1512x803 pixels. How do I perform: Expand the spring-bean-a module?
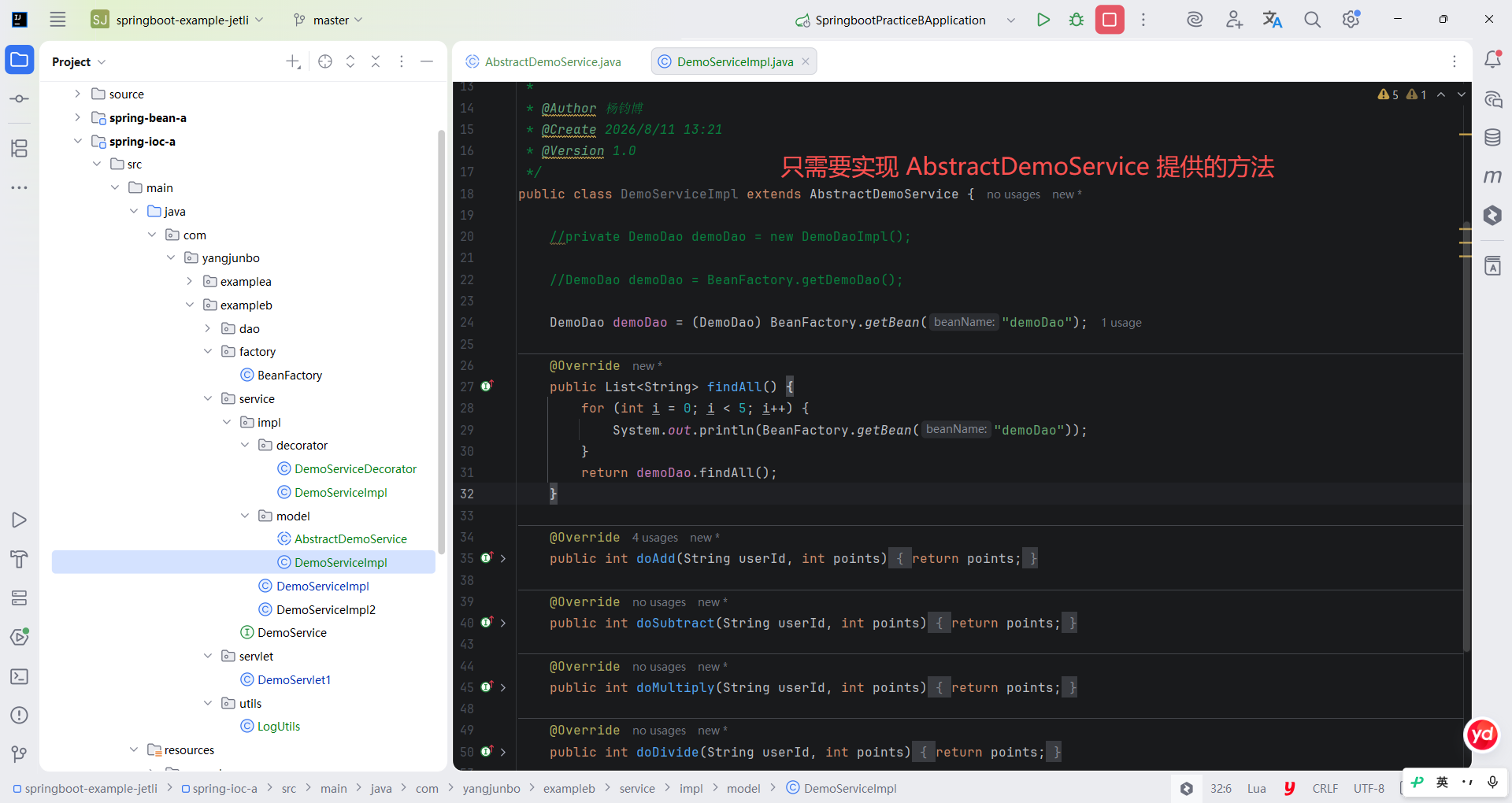[77, 117]
